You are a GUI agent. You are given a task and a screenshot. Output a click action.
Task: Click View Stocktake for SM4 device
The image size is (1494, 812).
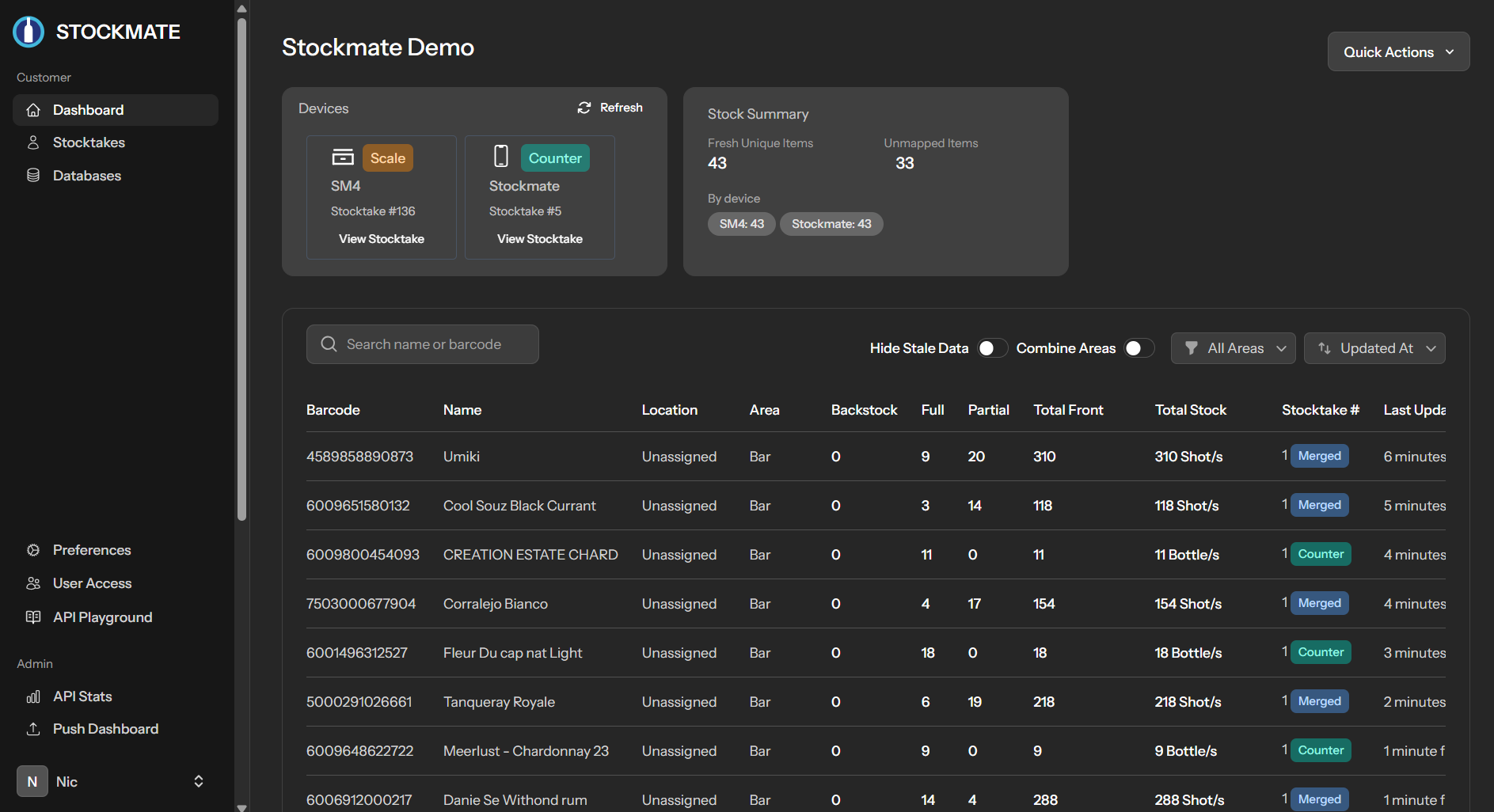(x=382, y=239)
